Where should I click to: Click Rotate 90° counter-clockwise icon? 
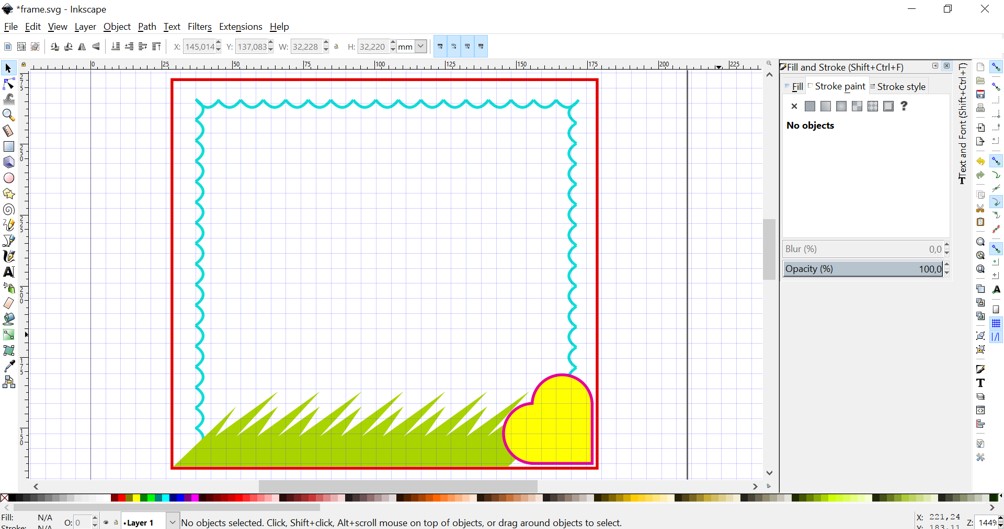(x=54, y=46)
